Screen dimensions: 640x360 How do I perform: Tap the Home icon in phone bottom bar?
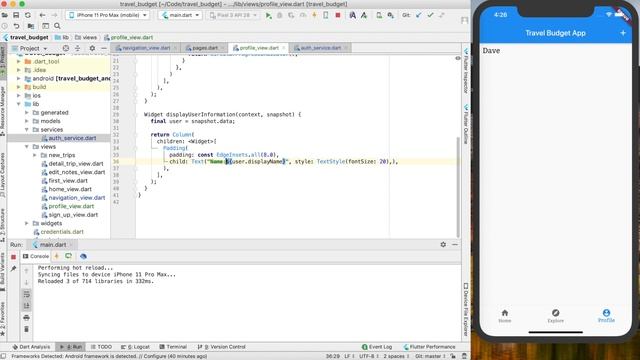tap(505, 316)
